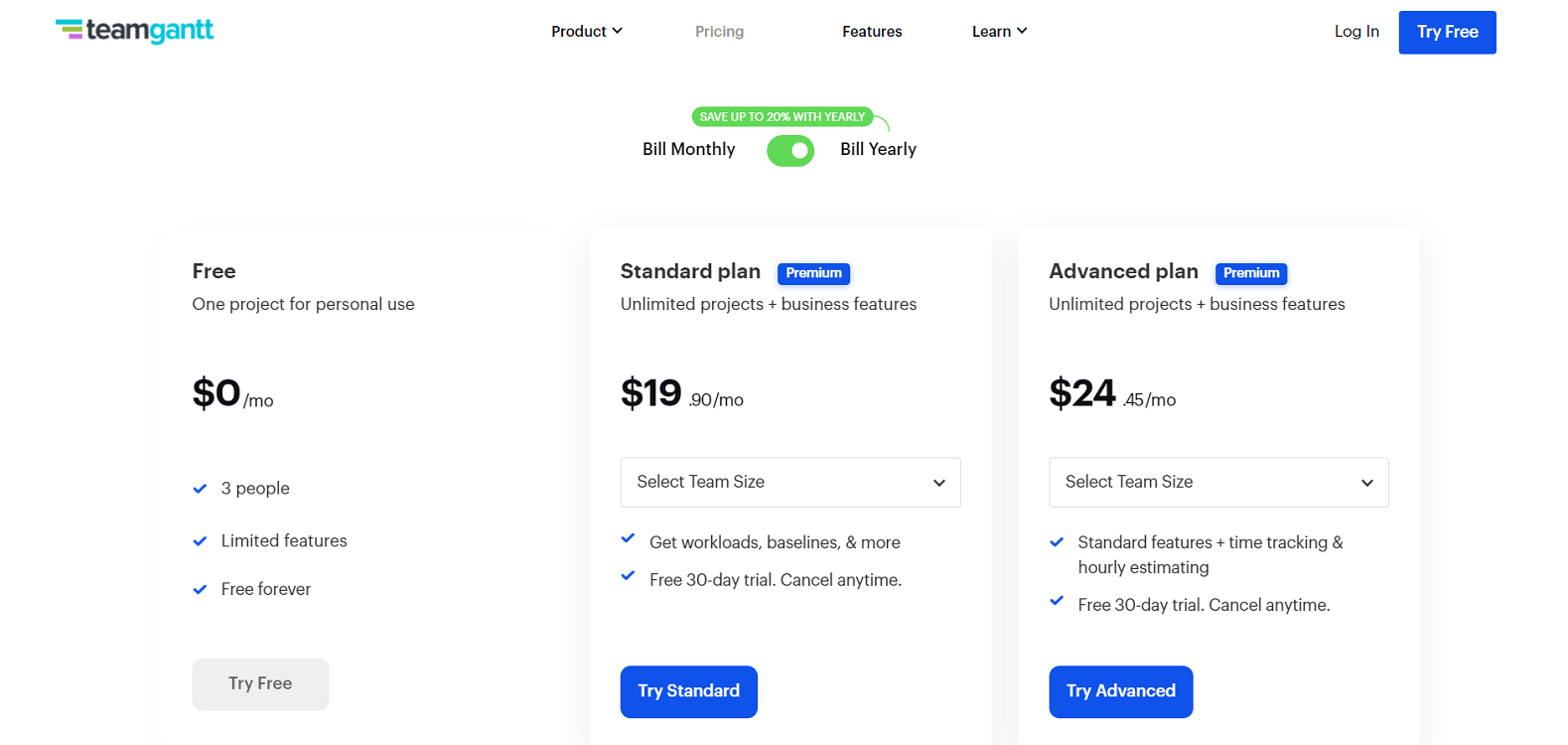Open Standard plan Select Team Size dropdown
1568x745 pixels.
click(x=790, y=483)
